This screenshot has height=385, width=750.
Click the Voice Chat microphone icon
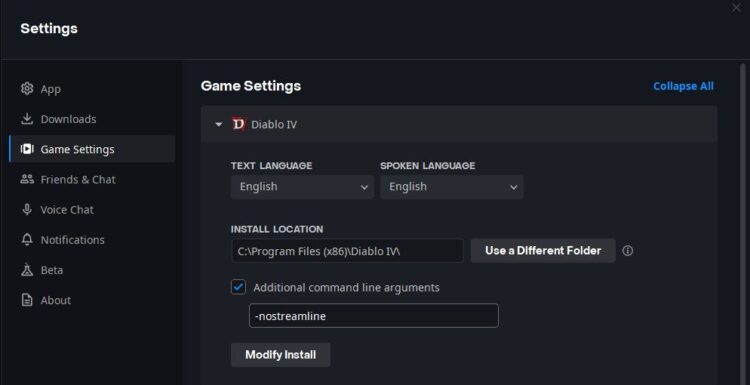pos(27,209)
